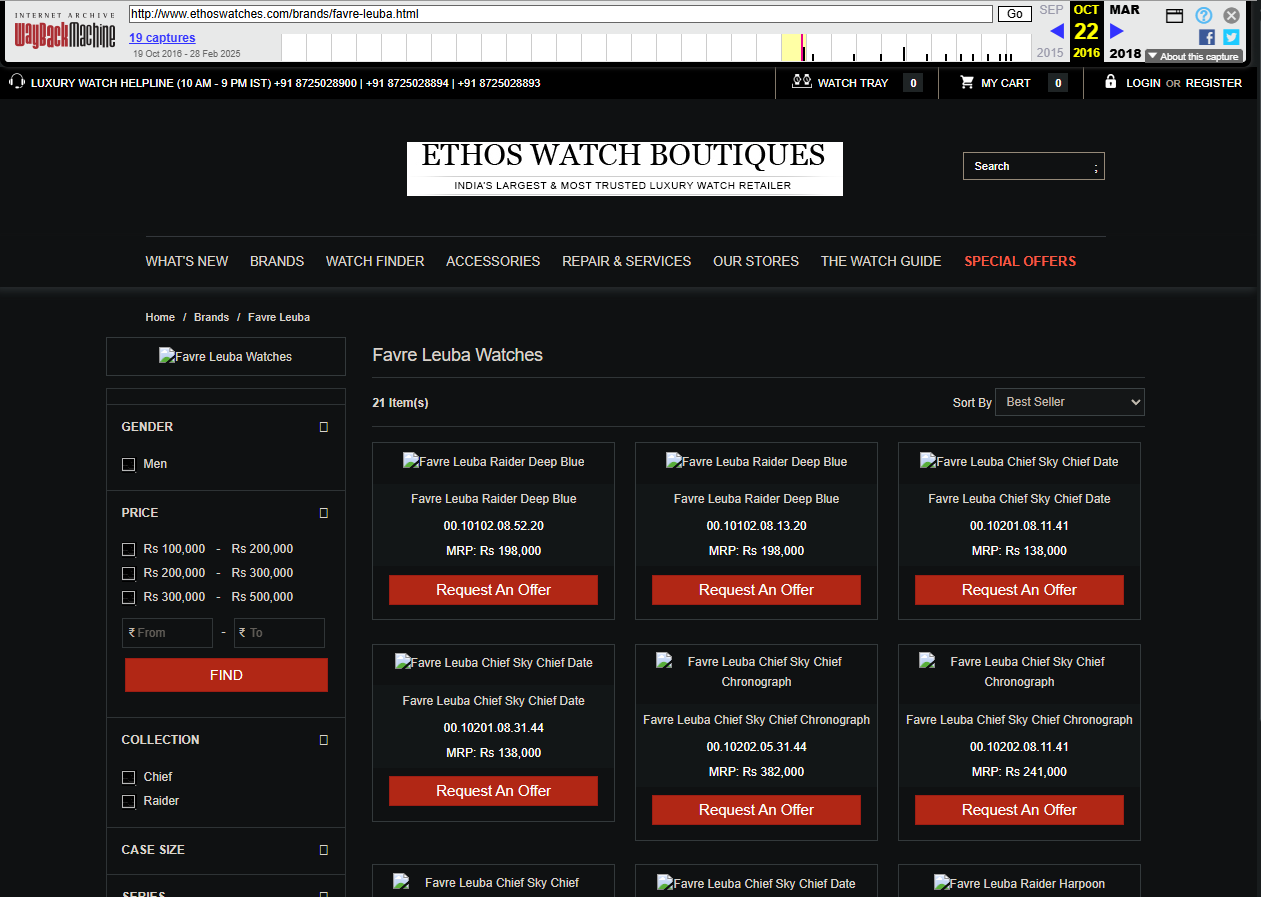Image resolution: width=1261 pixels, height=897 pixels.
Task: Close the Wayback toolbar
Action: click(1232, 15)
